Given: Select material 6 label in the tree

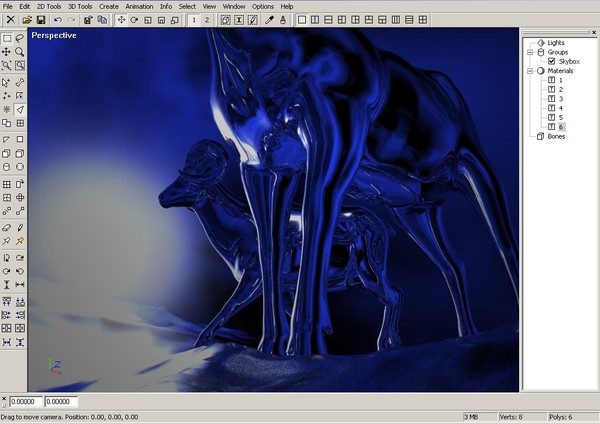Looking at the screenshot, I should 561,127.
